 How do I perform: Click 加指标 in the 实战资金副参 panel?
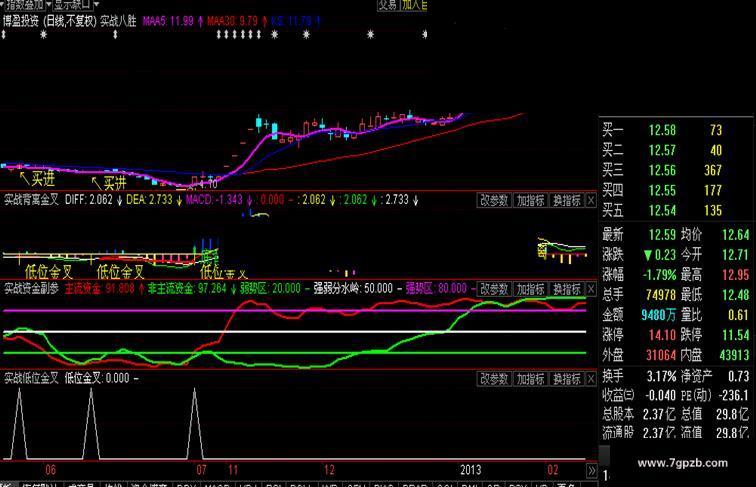pyautogui.click(x=531, y=289)
